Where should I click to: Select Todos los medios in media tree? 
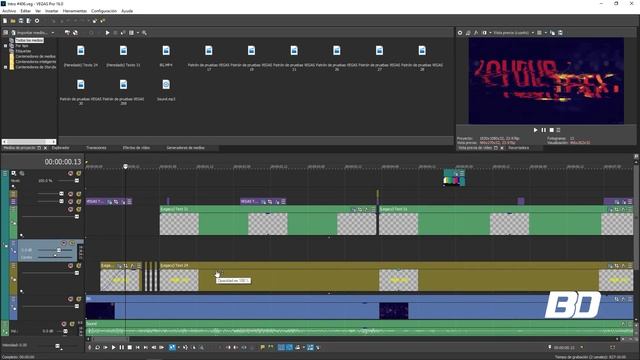(x=29, y=40)
